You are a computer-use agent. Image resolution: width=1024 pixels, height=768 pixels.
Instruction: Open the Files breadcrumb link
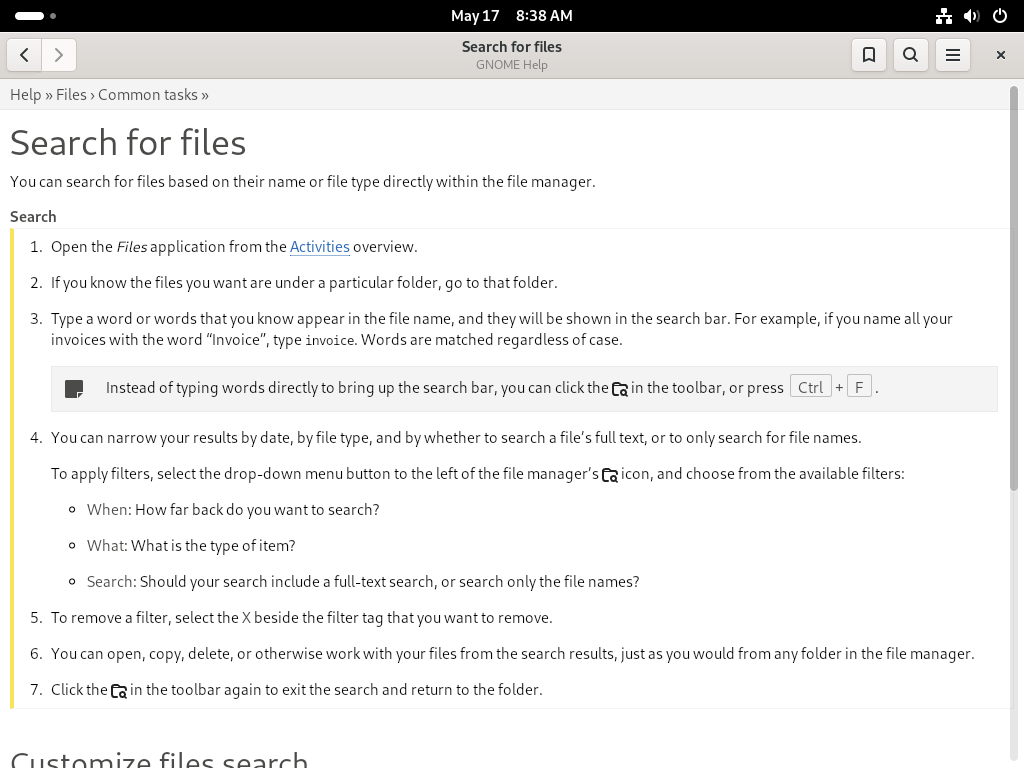point(71,95)
